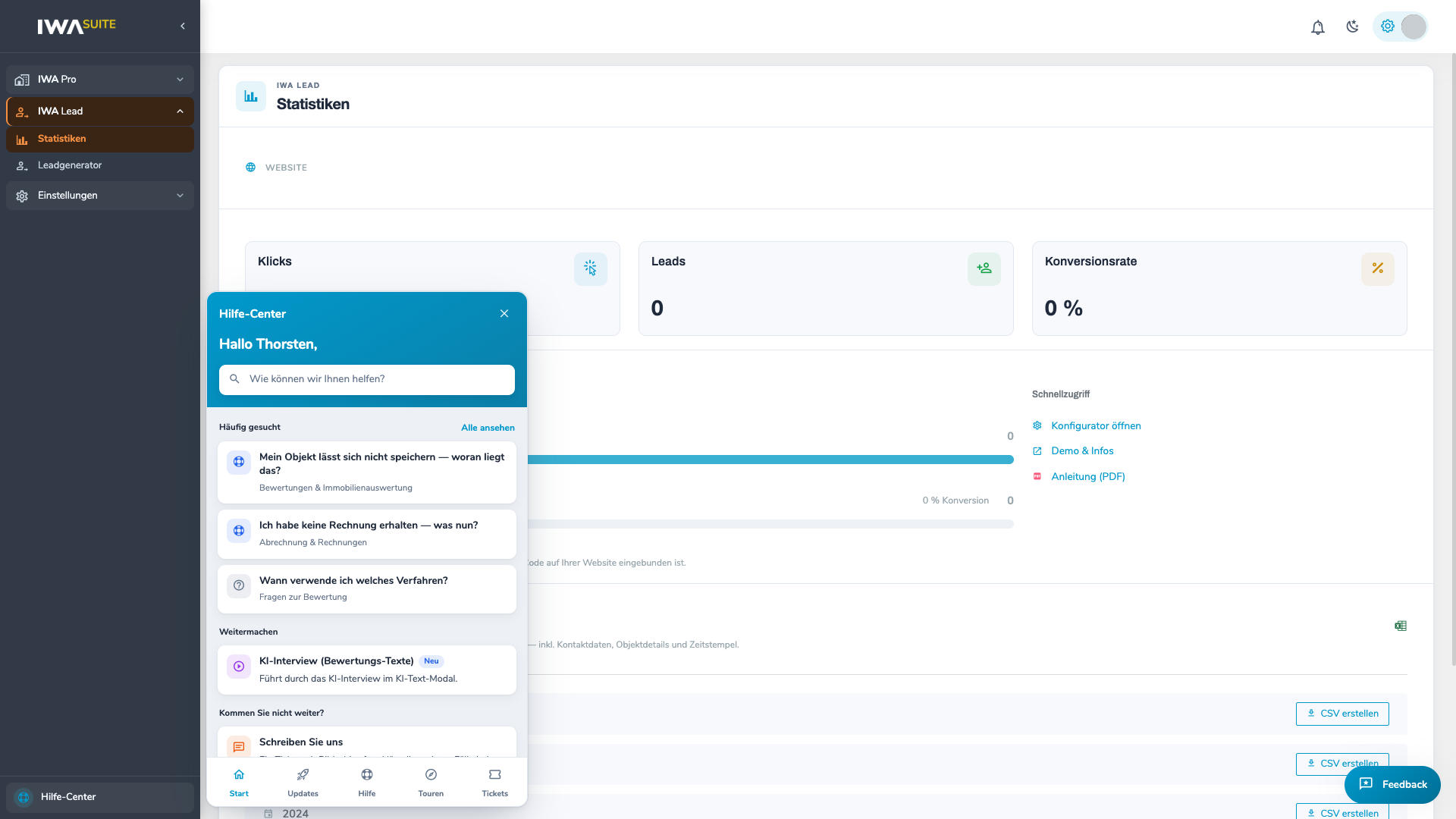The width and height of the screenshot is (1456, 819).
Task: Start the KI-Interview tour
Action: pyautogui.click(x=367, y=670)
